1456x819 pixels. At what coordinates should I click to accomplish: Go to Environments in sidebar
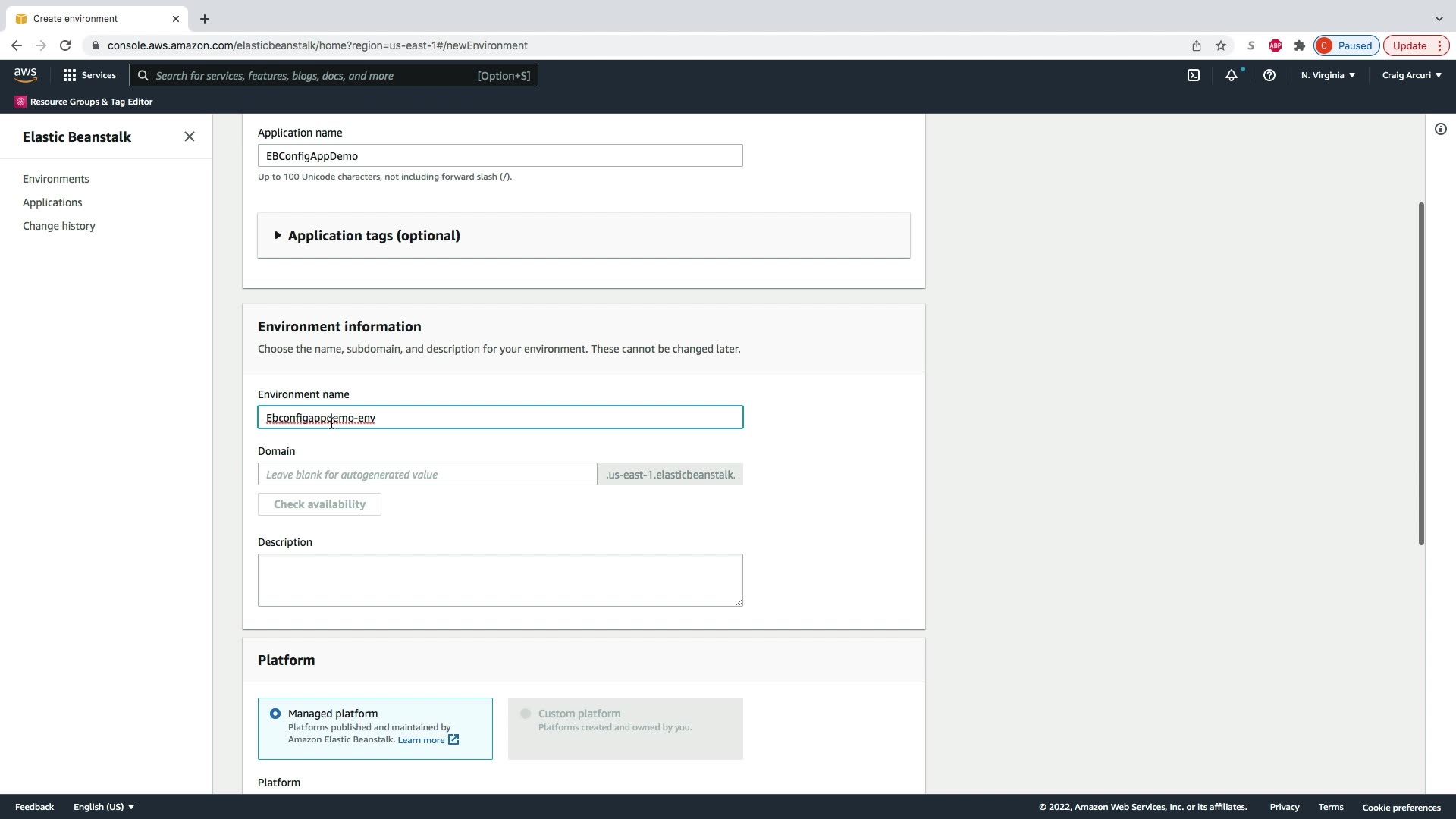(56, 179)
